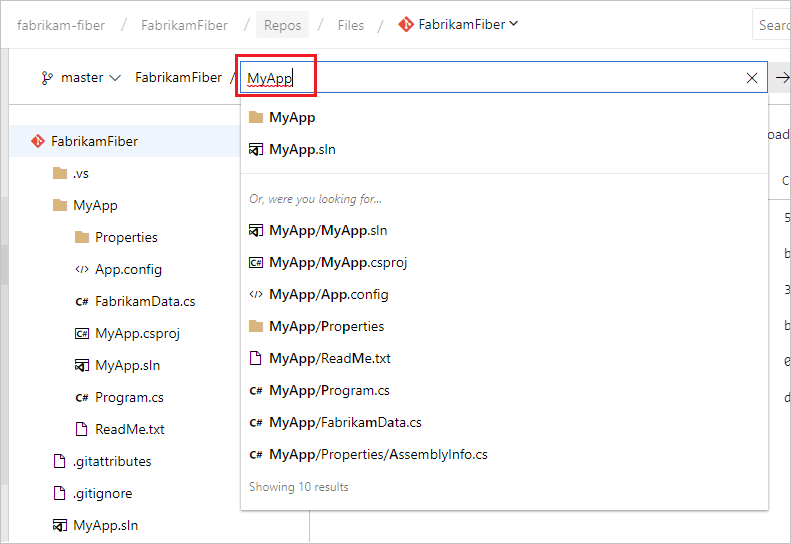Viewport: 791px width, 544px height.
Task: Click the .vs folder icon in tree
Action: [60, 174]
